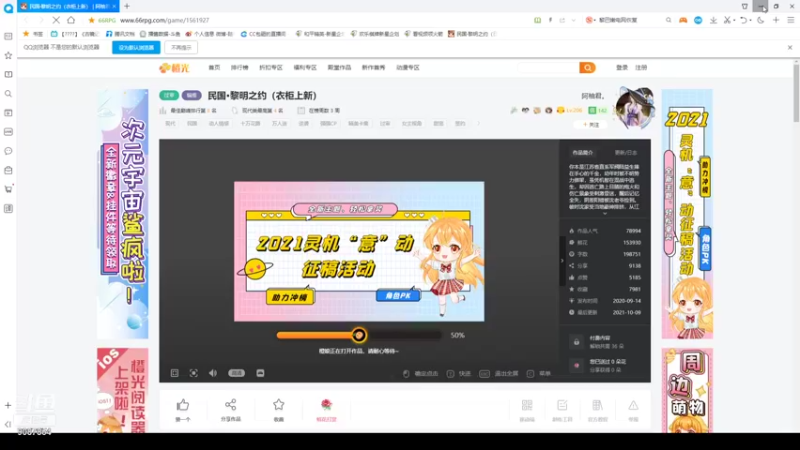Report the work with warning triangle icon
800x450 pixels.
(x=633, y=405)
